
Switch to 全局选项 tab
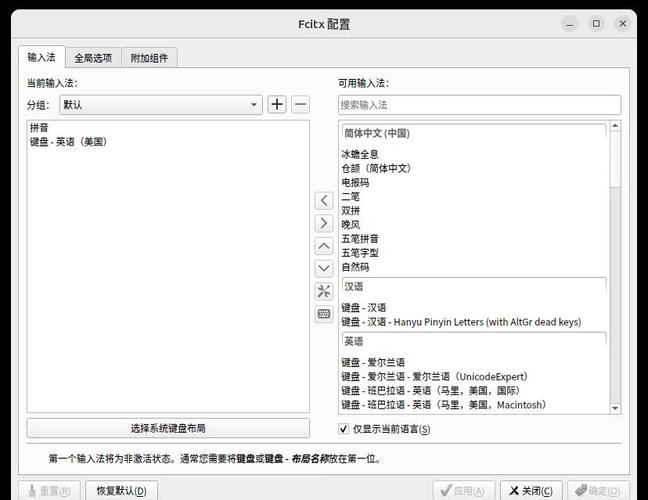[93, 58]
